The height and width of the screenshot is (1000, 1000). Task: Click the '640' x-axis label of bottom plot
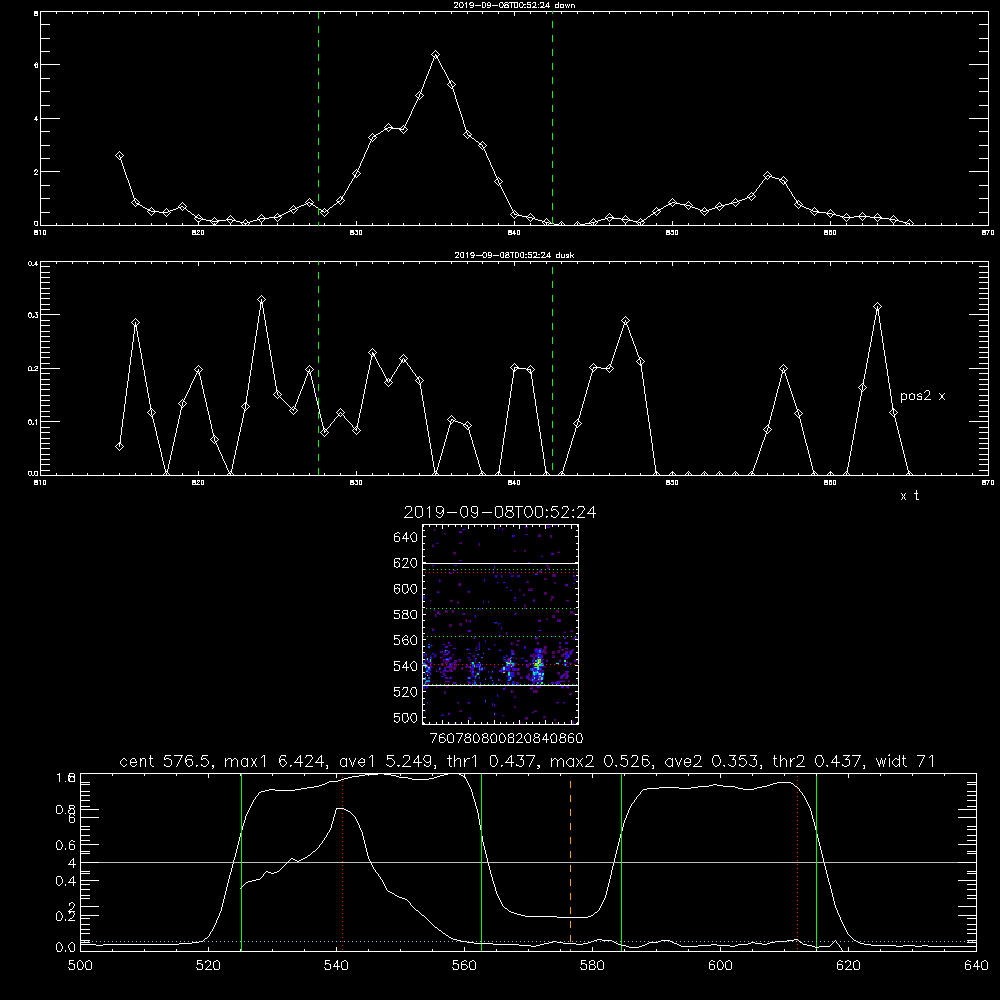976,966
